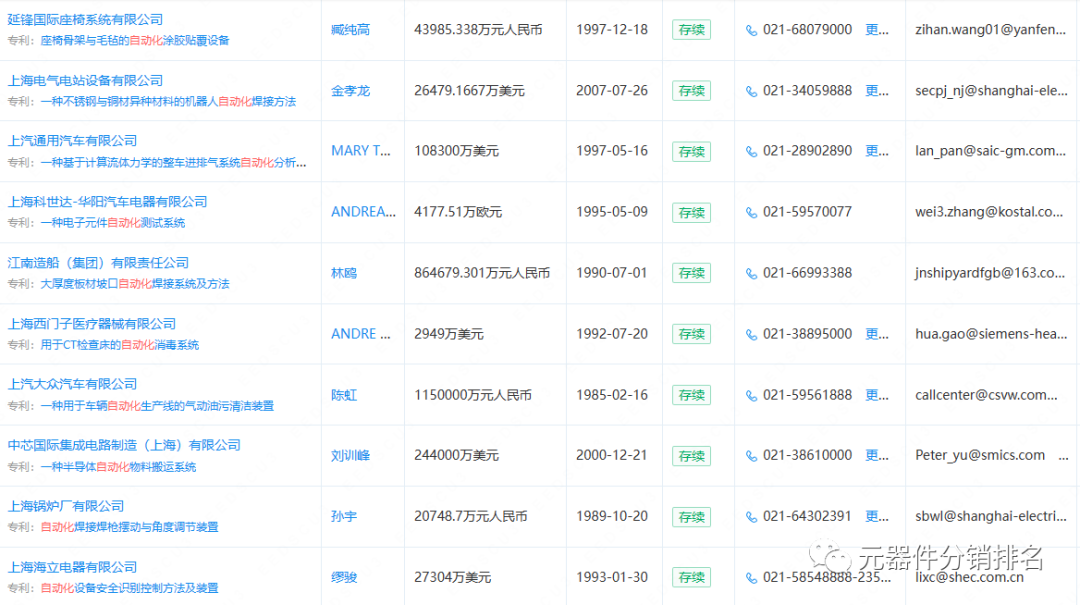Open legal representative MARY T...

[361, 151]
